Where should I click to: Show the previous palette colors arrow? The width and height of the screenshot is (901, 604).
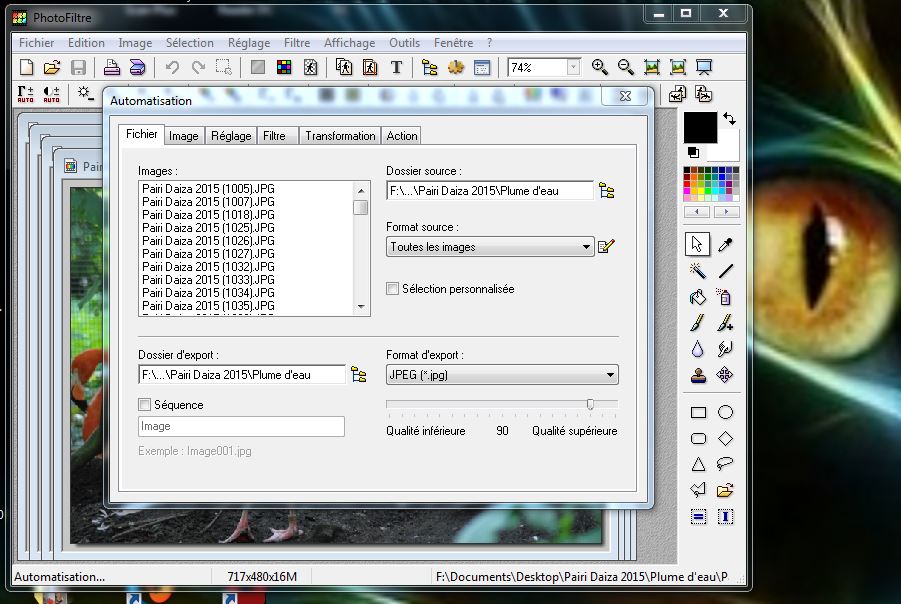[697, 211]
